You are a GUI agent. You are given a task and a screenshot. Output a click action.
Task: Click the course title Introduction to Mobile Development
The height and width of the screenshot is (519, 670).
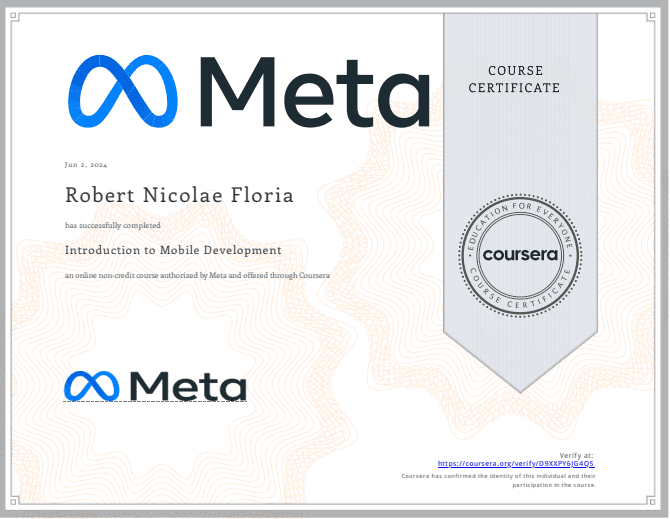point(173,250)
